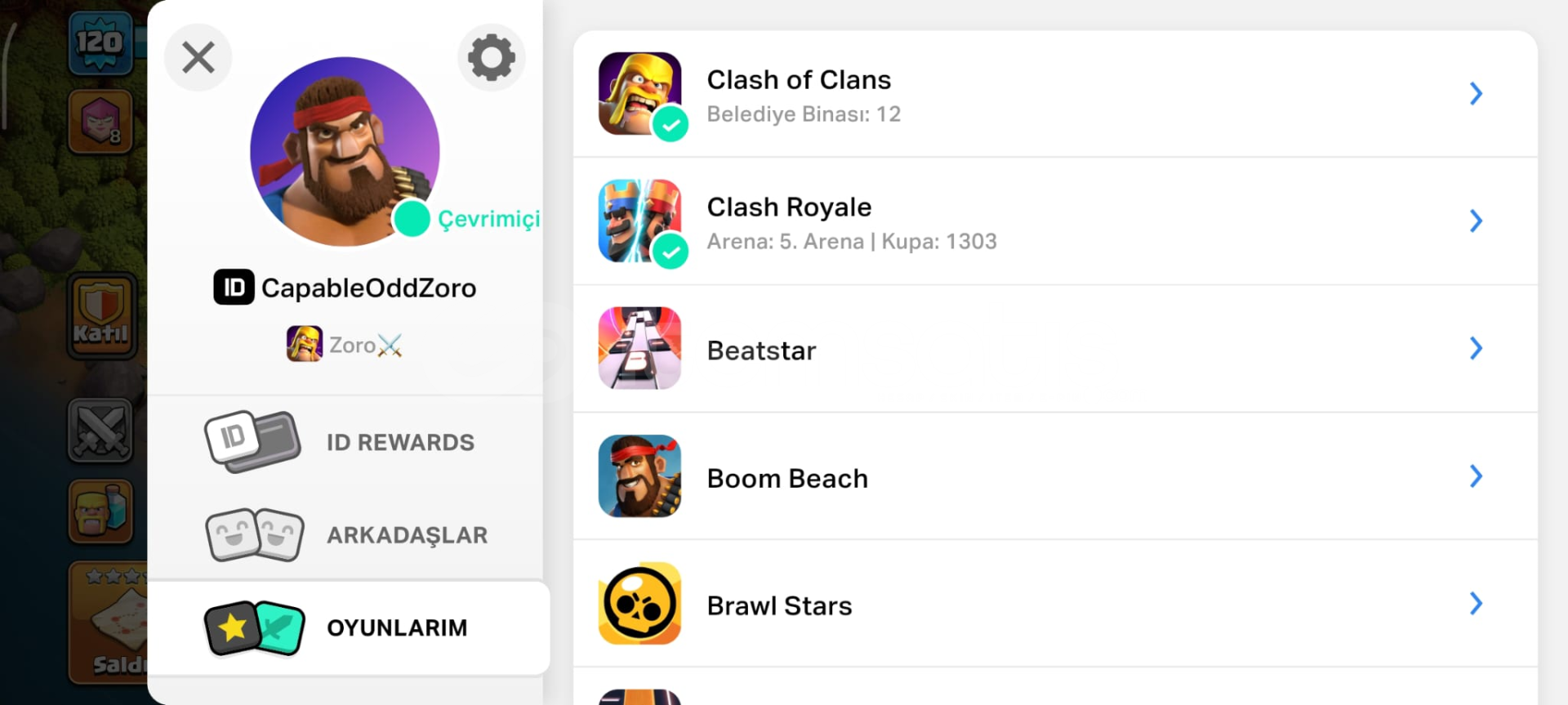Expand the Clash of Clans chevron
Screen dimensions: 1568x705
coord(1476,93)
